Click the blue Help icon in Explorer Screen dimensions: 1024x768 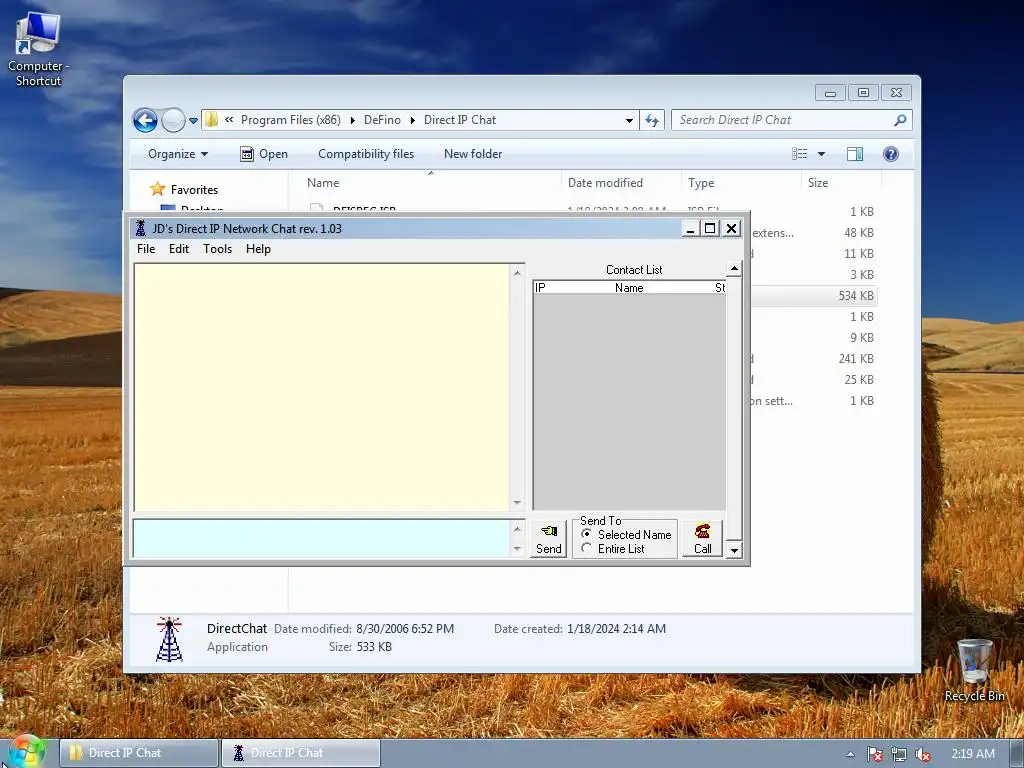890,153
